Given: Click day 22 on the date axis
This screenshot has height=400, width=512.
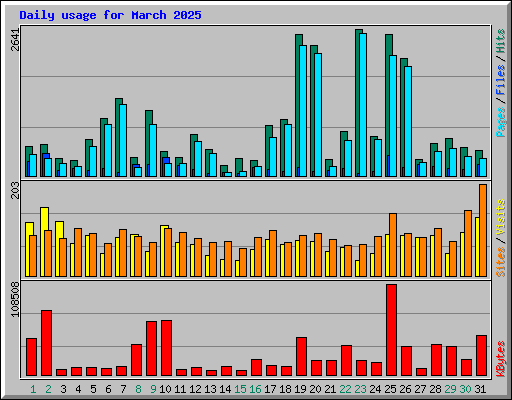Looking at the screenshot, I should coord(345,389).
